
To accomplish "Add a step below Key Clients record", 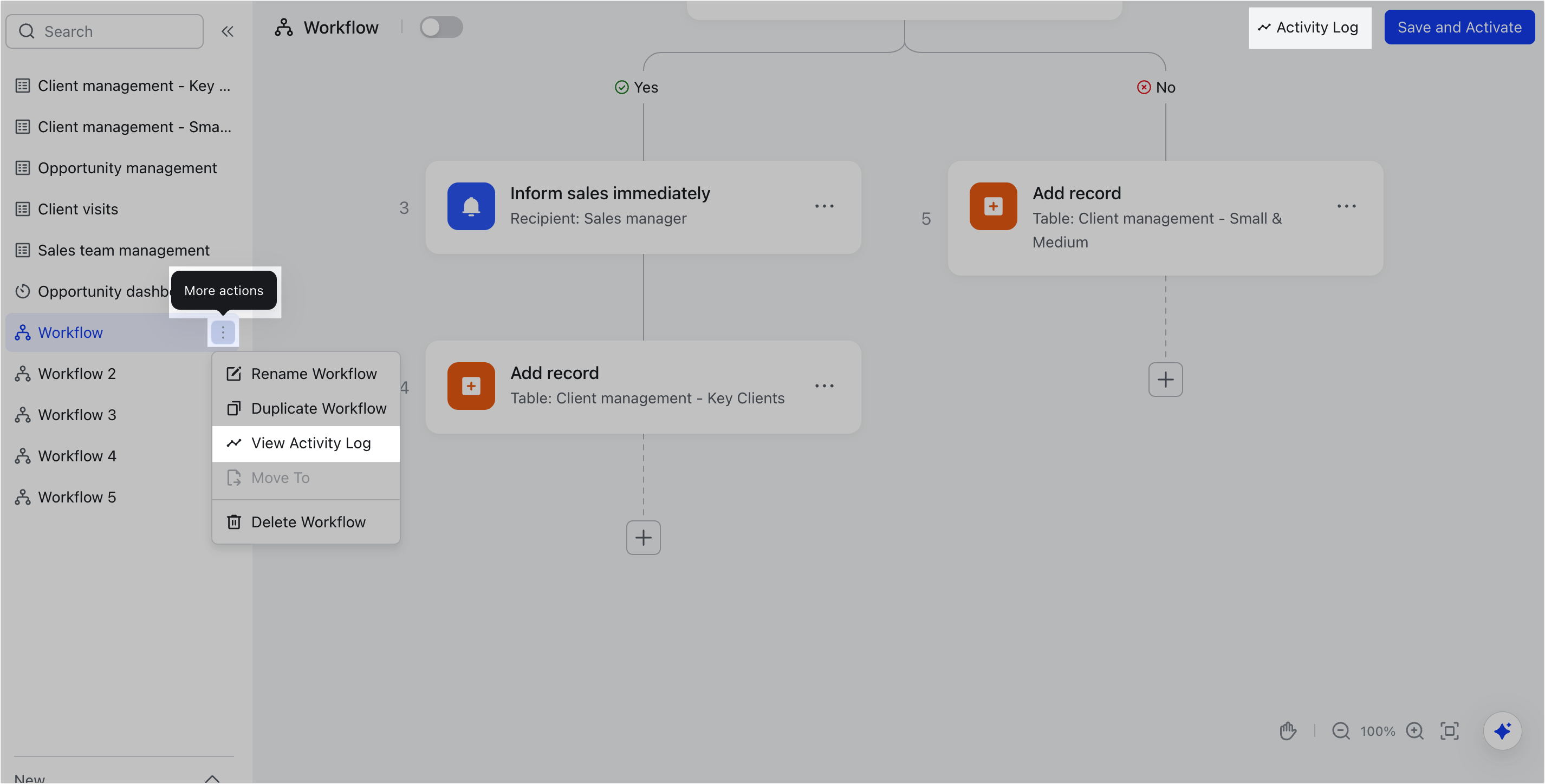I will pos(644,538).
